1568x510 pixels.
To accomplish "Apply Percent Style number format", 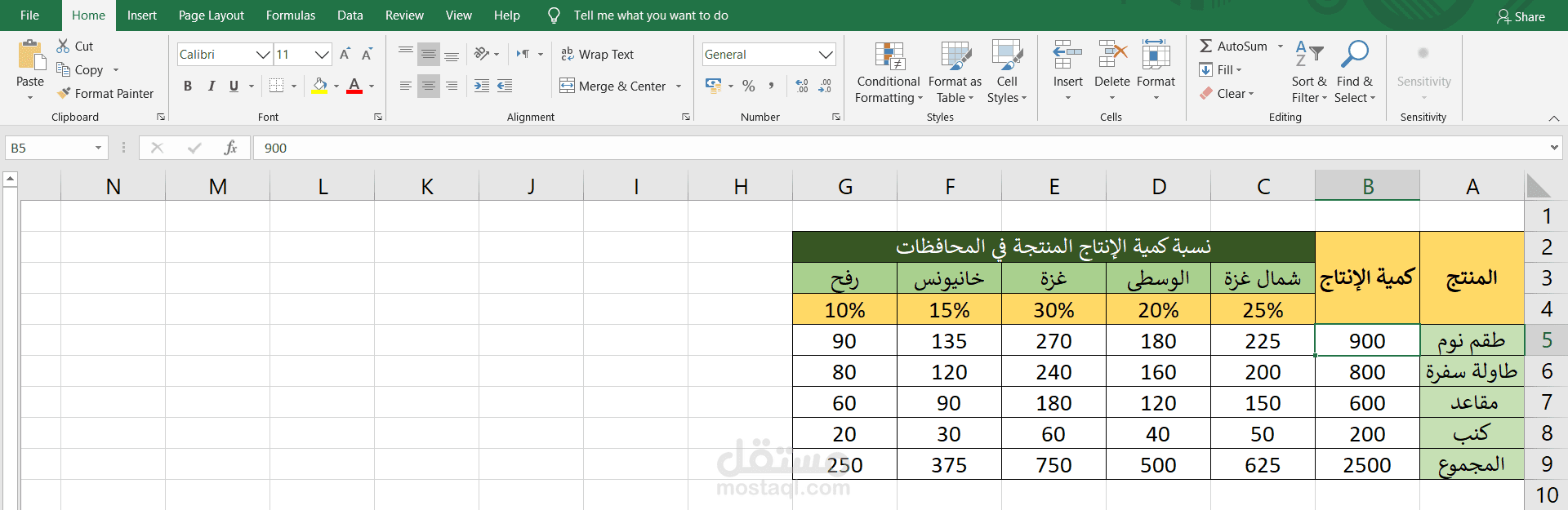I will click(x=749, y=86).
